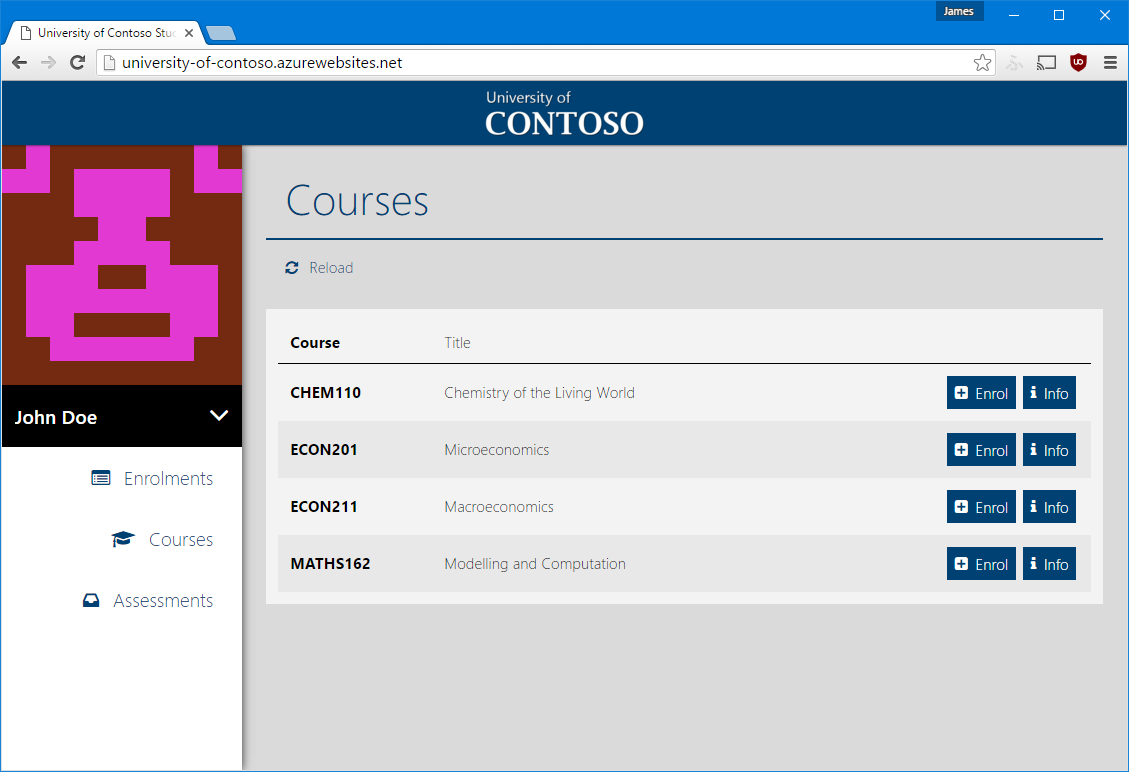Image resolution: width=1129 pixels, height=772 pixels.
Task: Click the ECON211 course code
Action: (x=324, y=506)
